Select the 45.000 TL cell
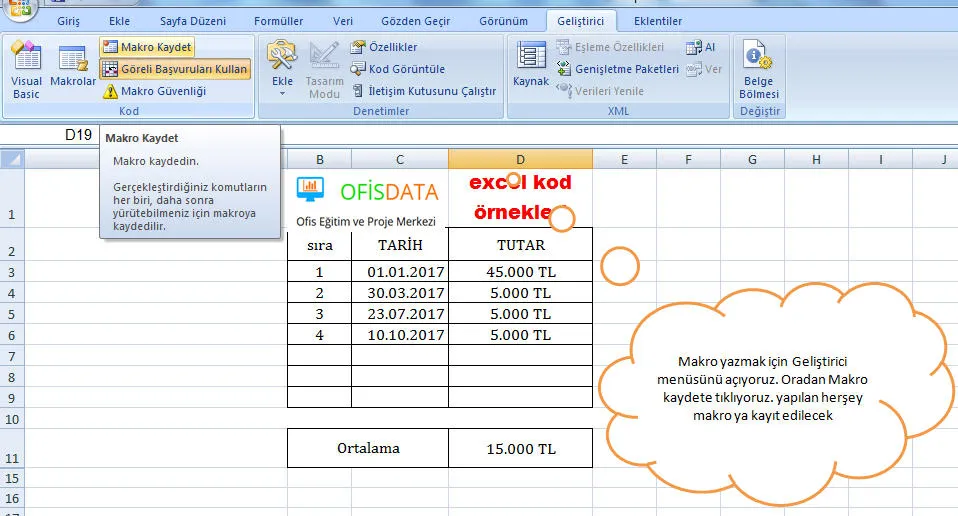Viewport: 958px width, 516px height. [520, 271]
